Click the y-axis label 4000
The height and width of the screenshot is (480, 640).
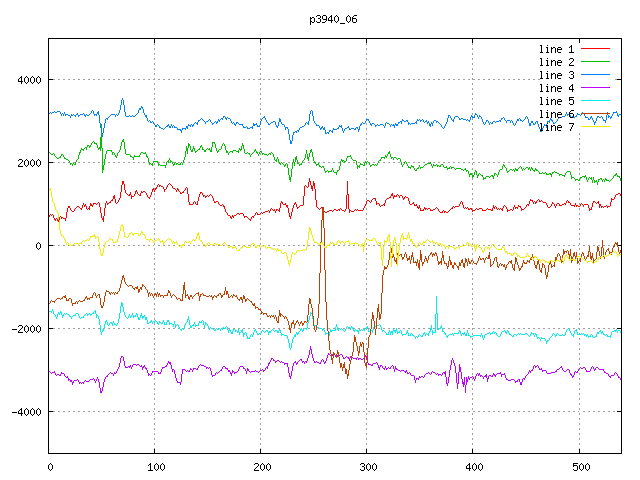[x=29, y=80]
